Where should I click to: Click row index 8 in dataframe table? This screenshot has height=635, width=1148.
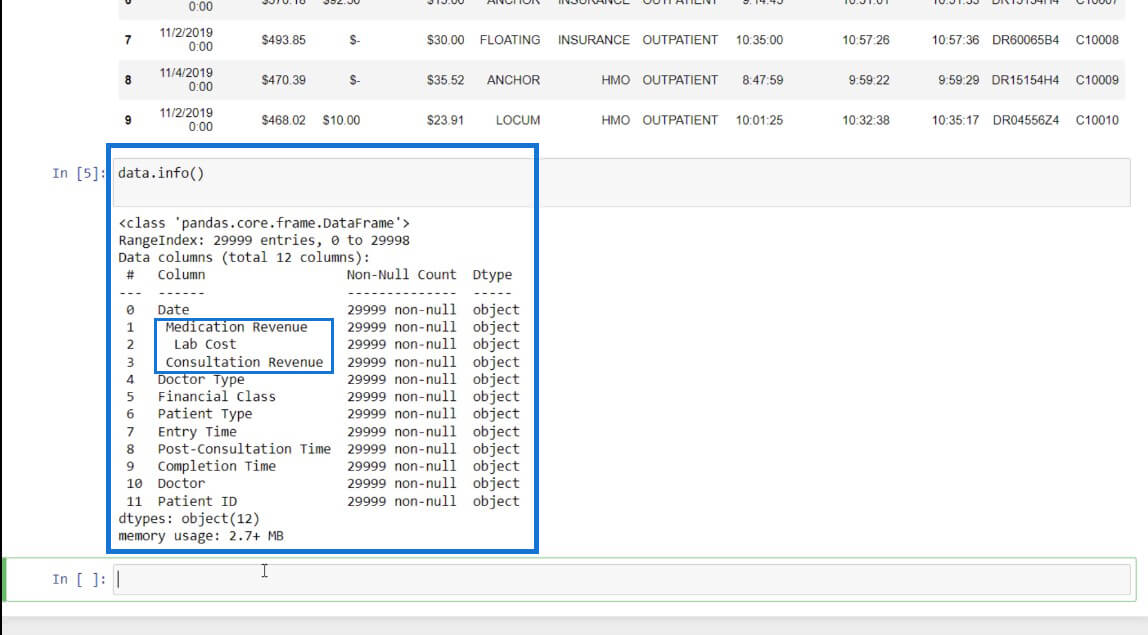tap(128, 80)
